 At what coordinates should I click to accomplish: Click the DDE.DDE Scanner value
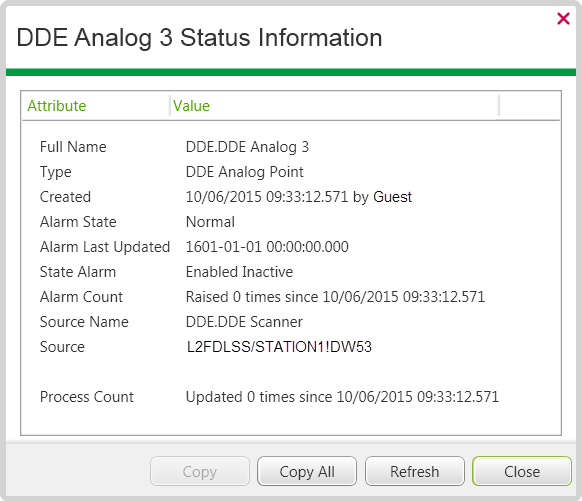(x=244, y=322)
